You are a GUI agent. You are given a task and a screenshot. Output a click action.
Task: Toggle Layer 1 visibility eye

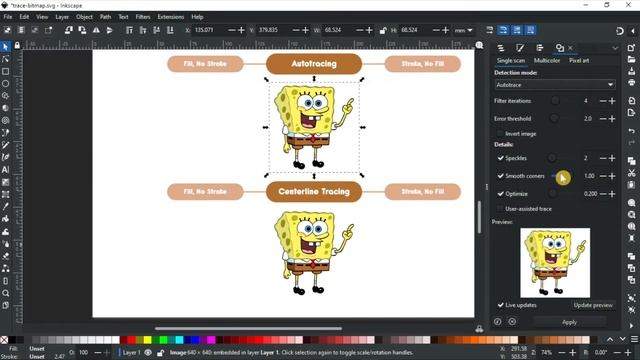[148, 353]
